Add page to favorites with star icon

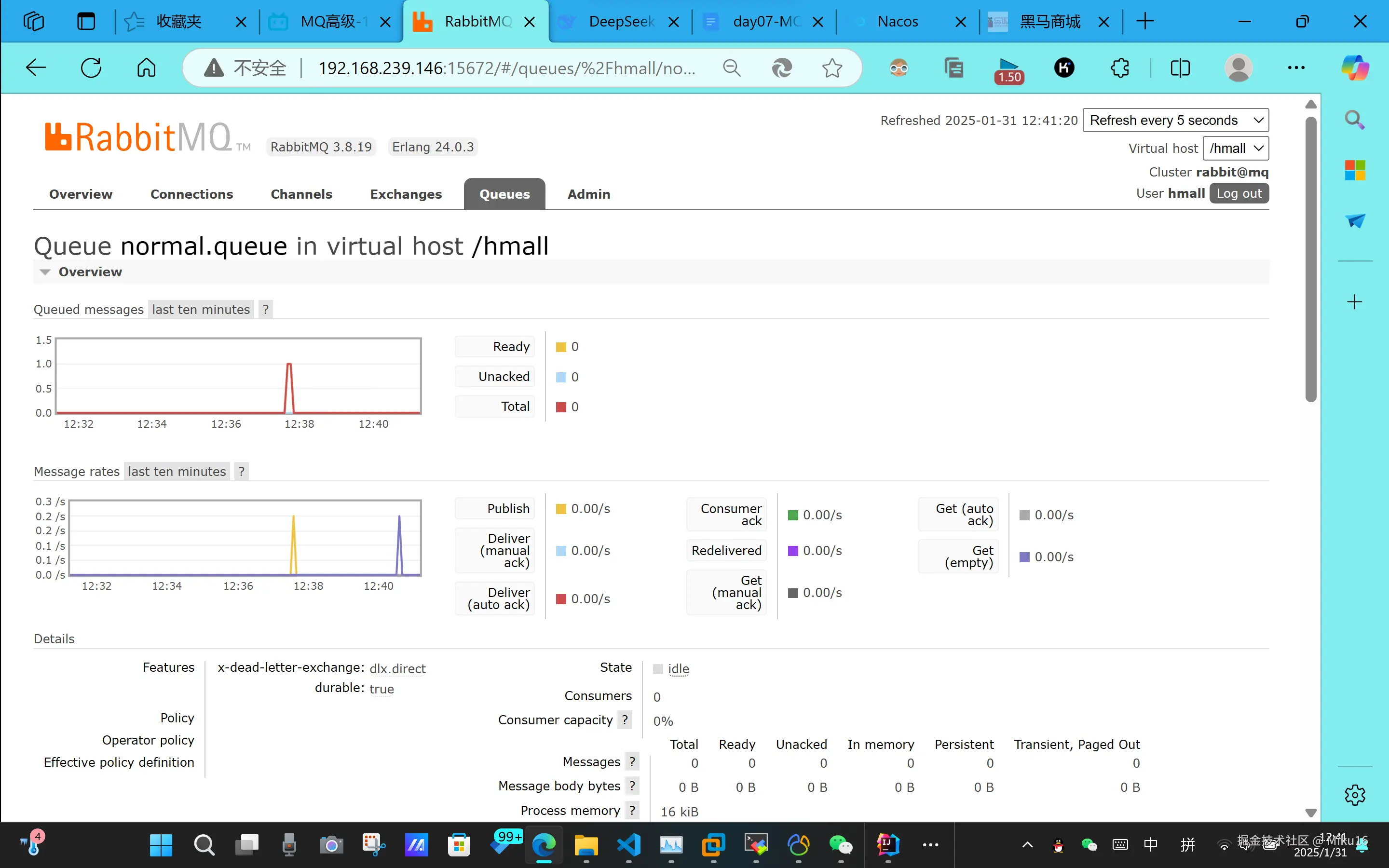[x=831, y=68]
